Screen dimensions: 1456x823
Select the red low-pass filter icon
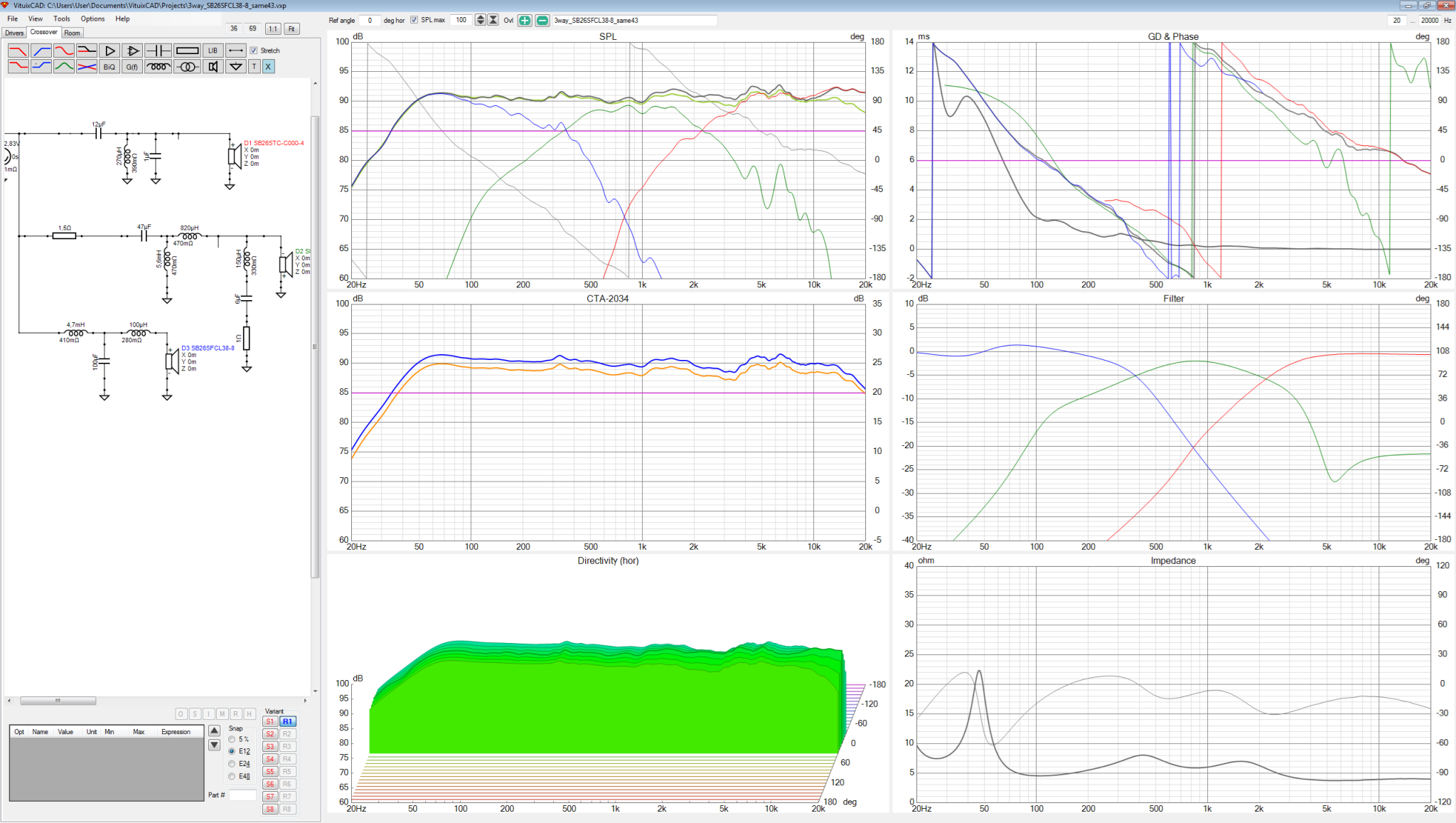point(18,51)
